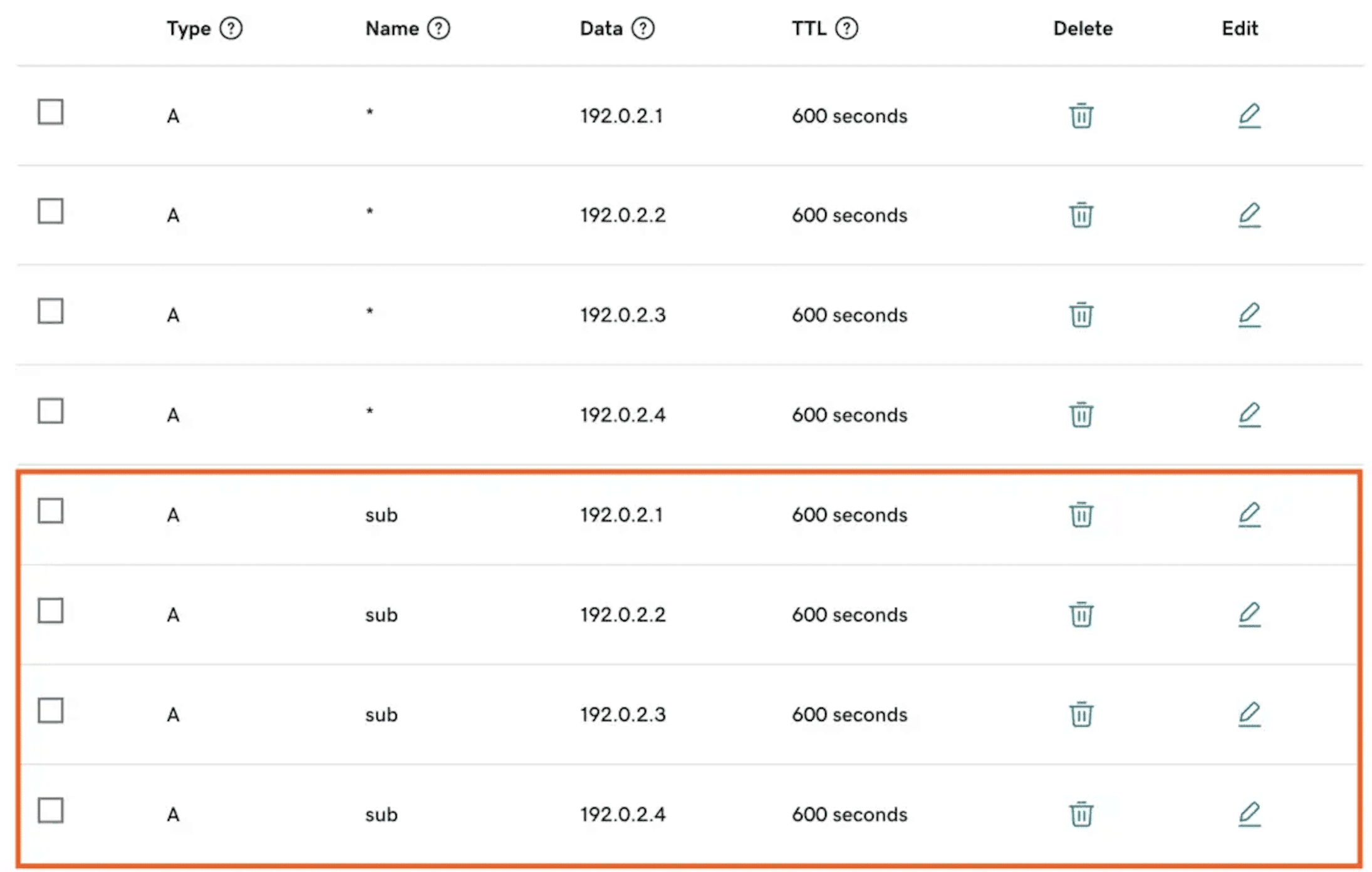Delete wildcard A record pointing to 192.0.2.1
1372x872 pixels.
1081,116
